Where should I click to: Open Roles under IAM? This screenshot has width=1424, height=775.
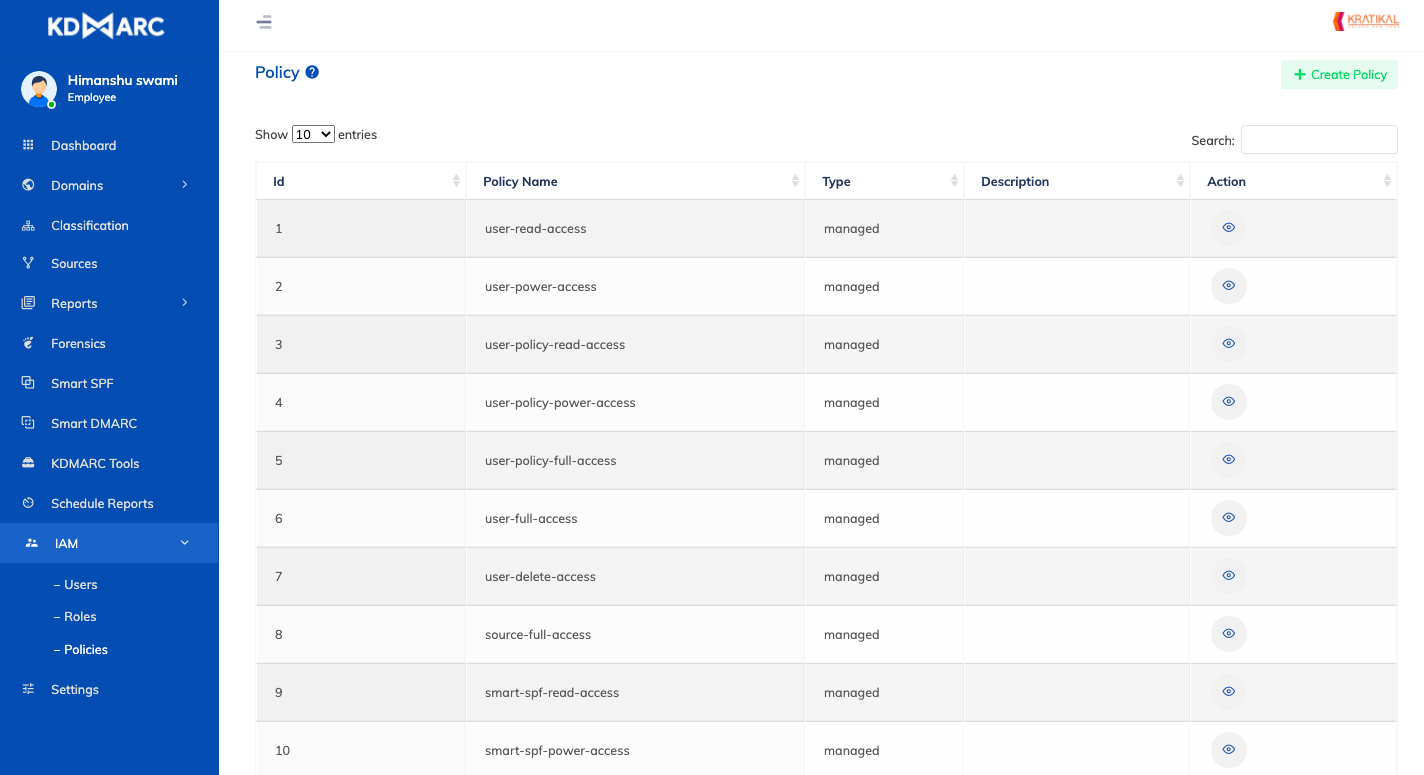80,617
